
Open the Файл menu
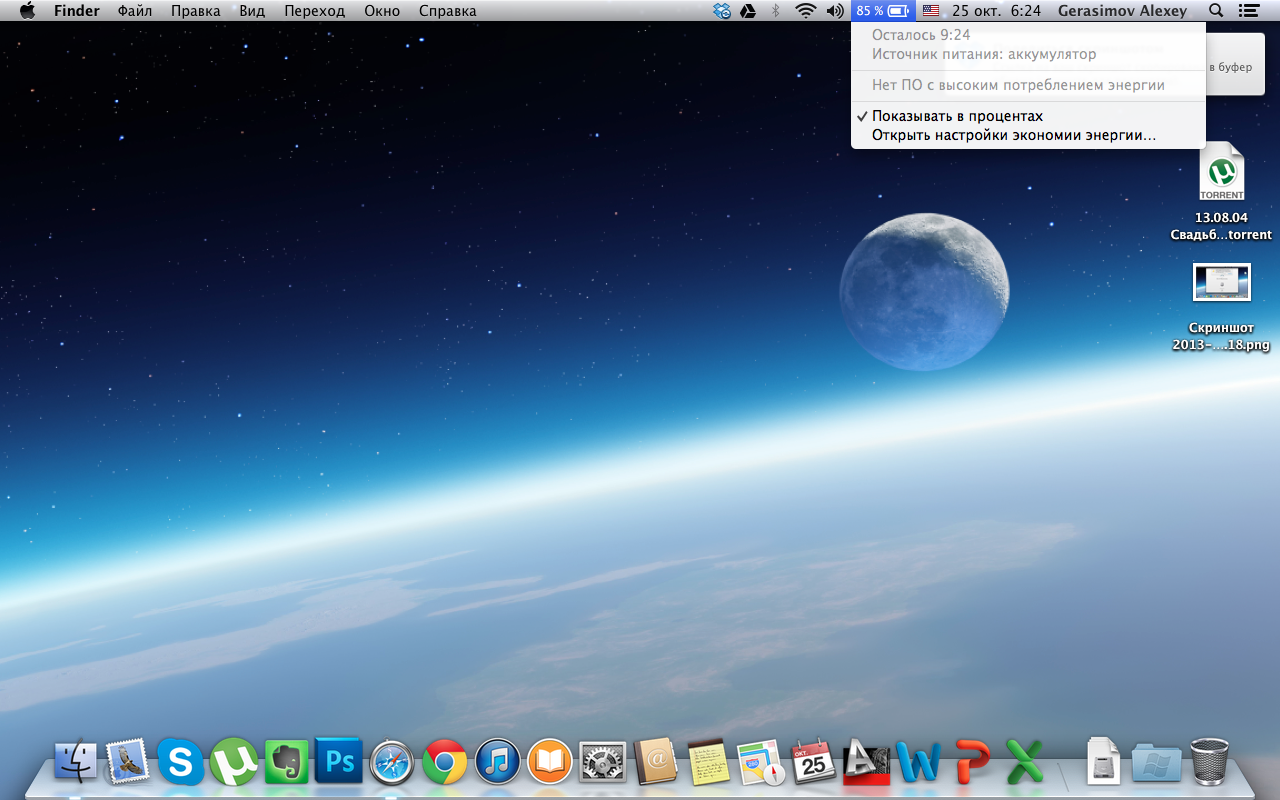(x=135, y=11)
